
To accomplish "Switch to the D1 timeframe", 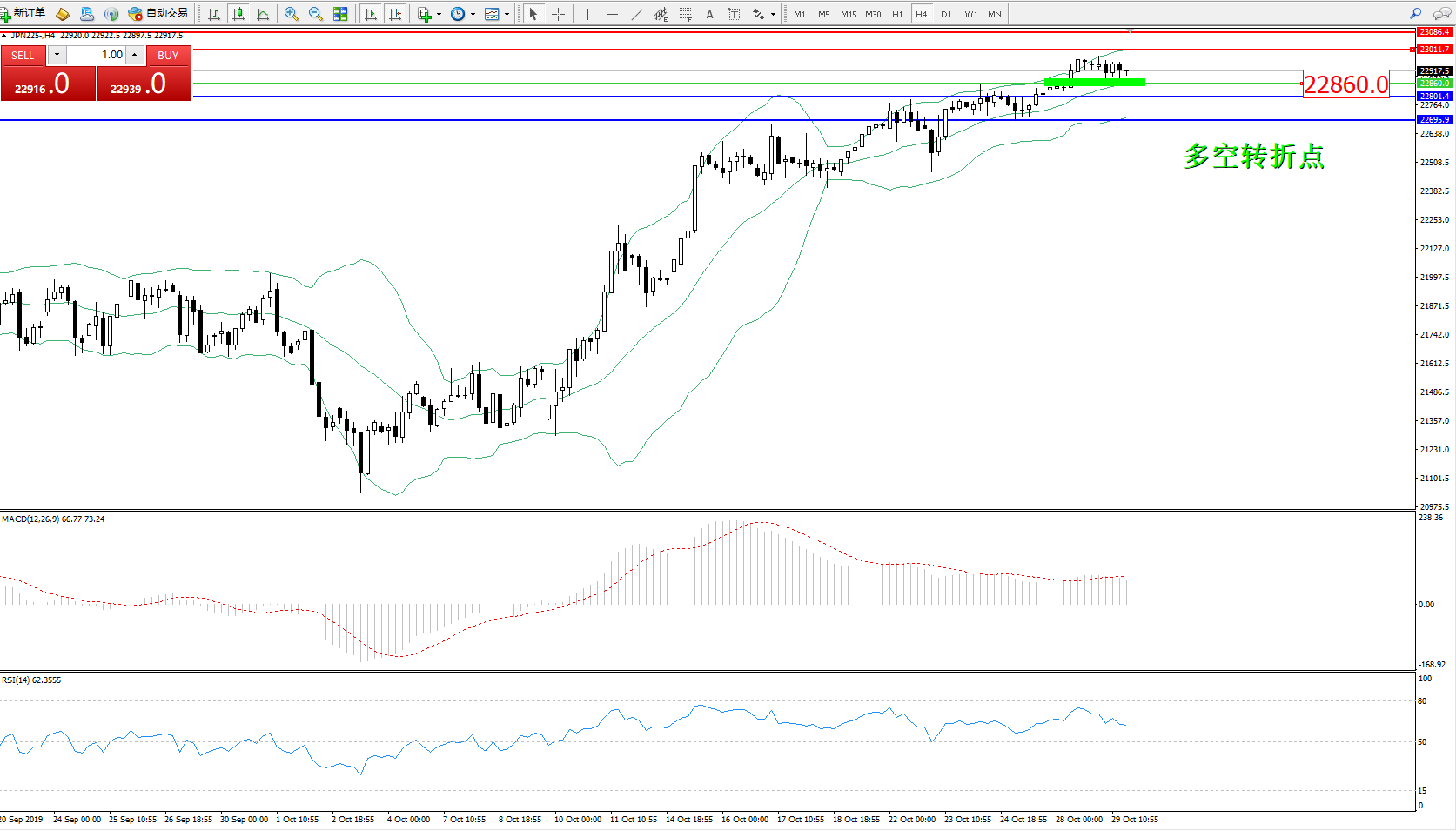I will click(946, 14).
